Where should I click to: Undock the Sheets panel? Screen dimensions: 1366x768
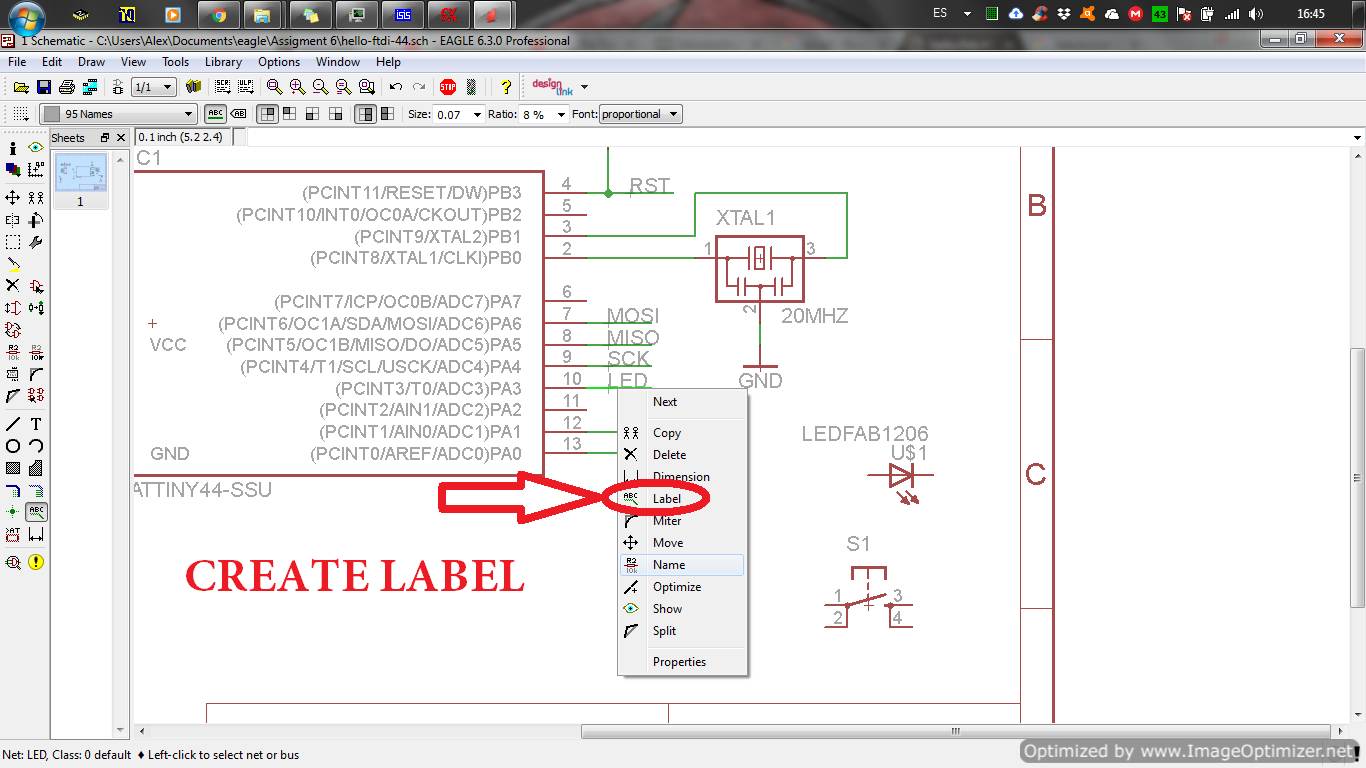click(104, 138)
